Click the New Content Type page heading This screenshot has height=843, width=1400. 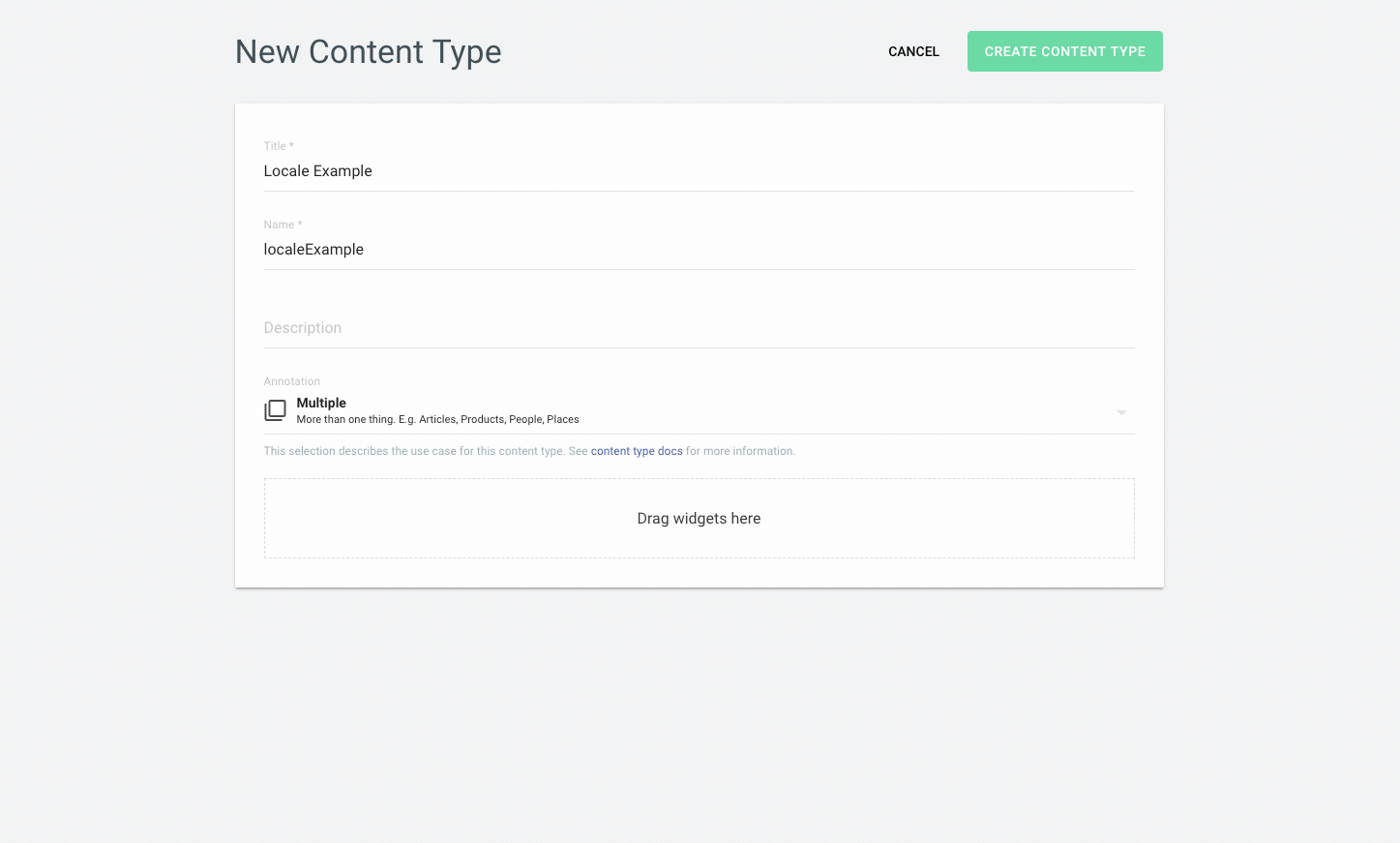pyautogui.click(x=368, y=52)
